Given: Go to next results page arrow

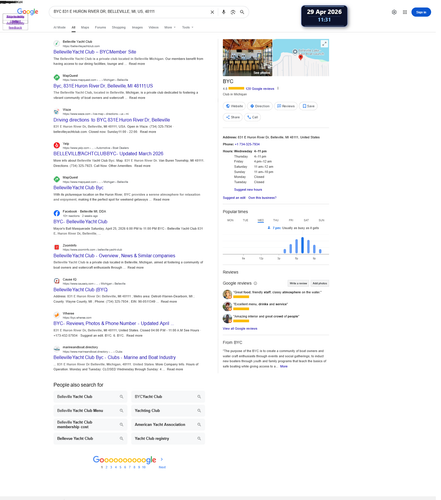Looking at the screenshot, I should 162,459.
